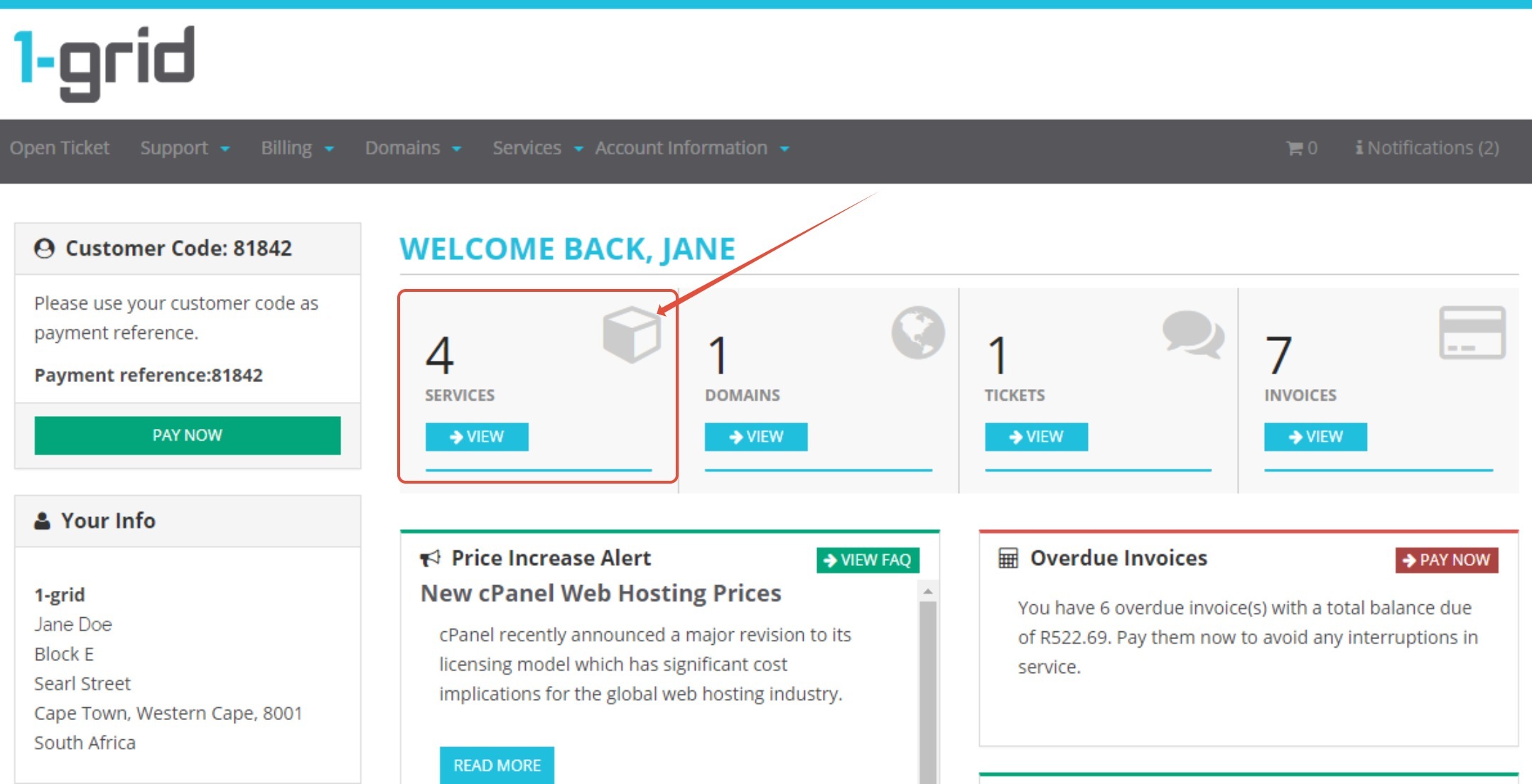Screen dimensions: 1532x784
Task: Open Notifications (2) in the navbar
Action: 1427,148
